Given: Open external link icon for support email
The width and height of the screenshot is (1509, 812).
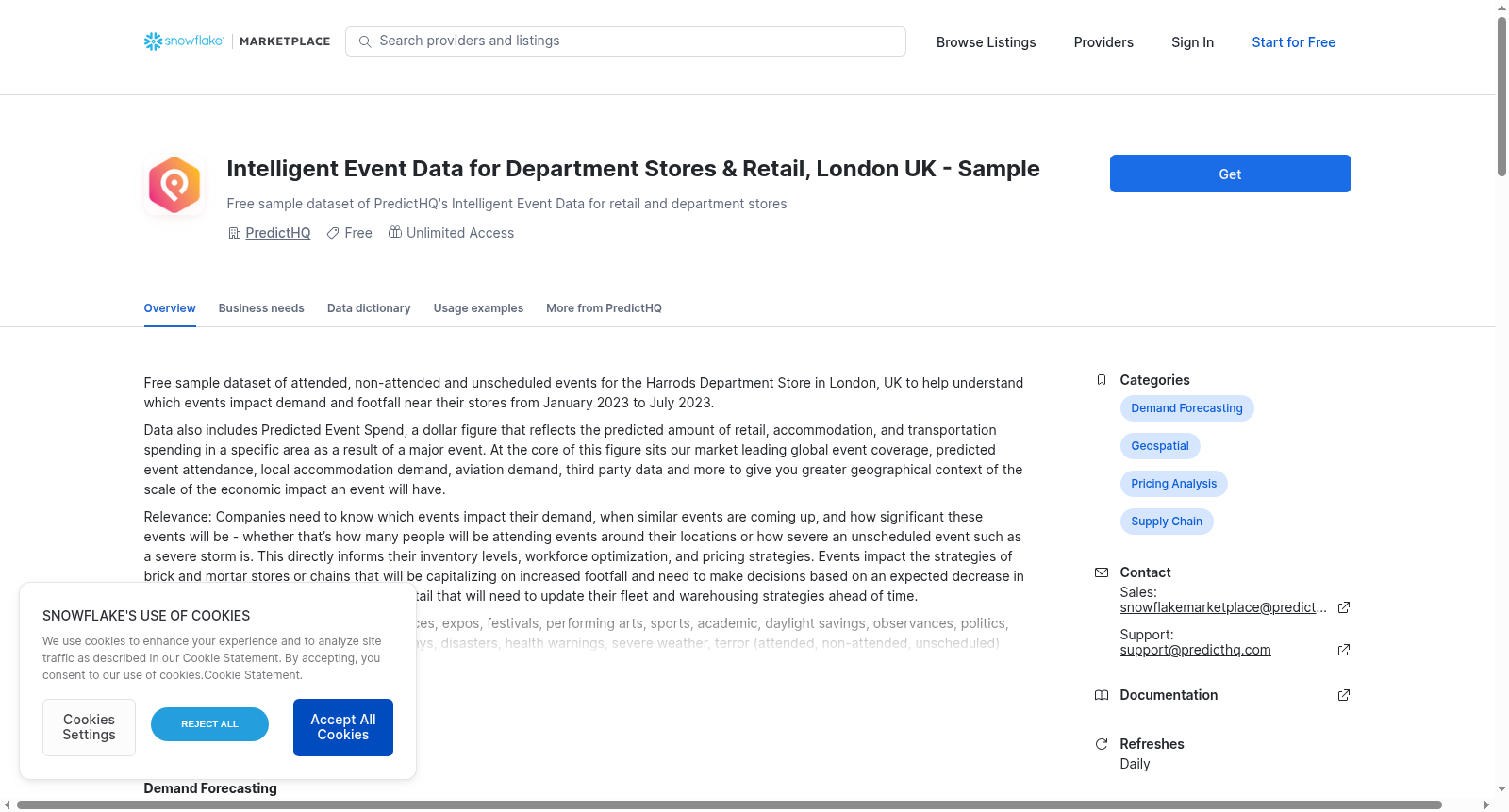Looking at the screenshot, I should point(1344,650).
